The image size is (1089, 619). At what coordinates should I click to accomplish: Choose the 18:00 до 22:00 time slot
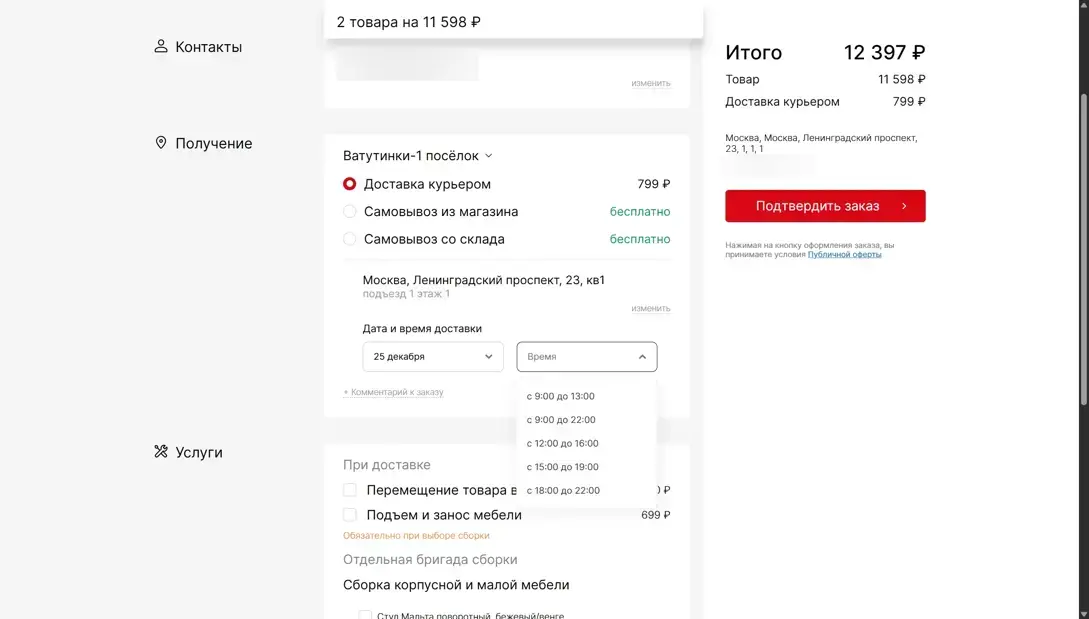click(564, 491)
